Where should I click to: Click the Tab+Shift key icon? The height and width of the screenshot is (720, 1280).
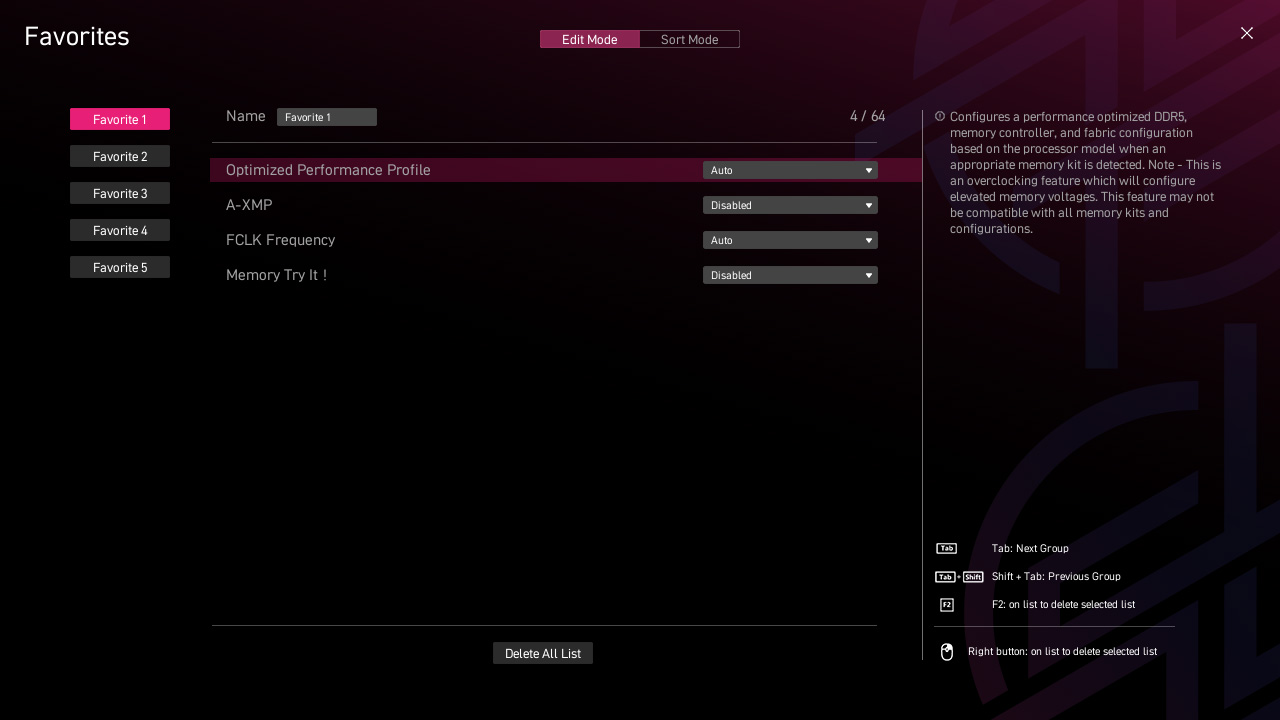959,577
